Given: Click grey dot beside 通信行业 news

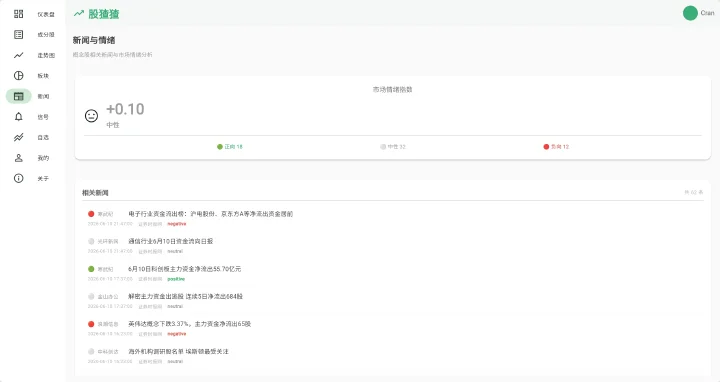Looking at the screenshot, I should 91,241.
